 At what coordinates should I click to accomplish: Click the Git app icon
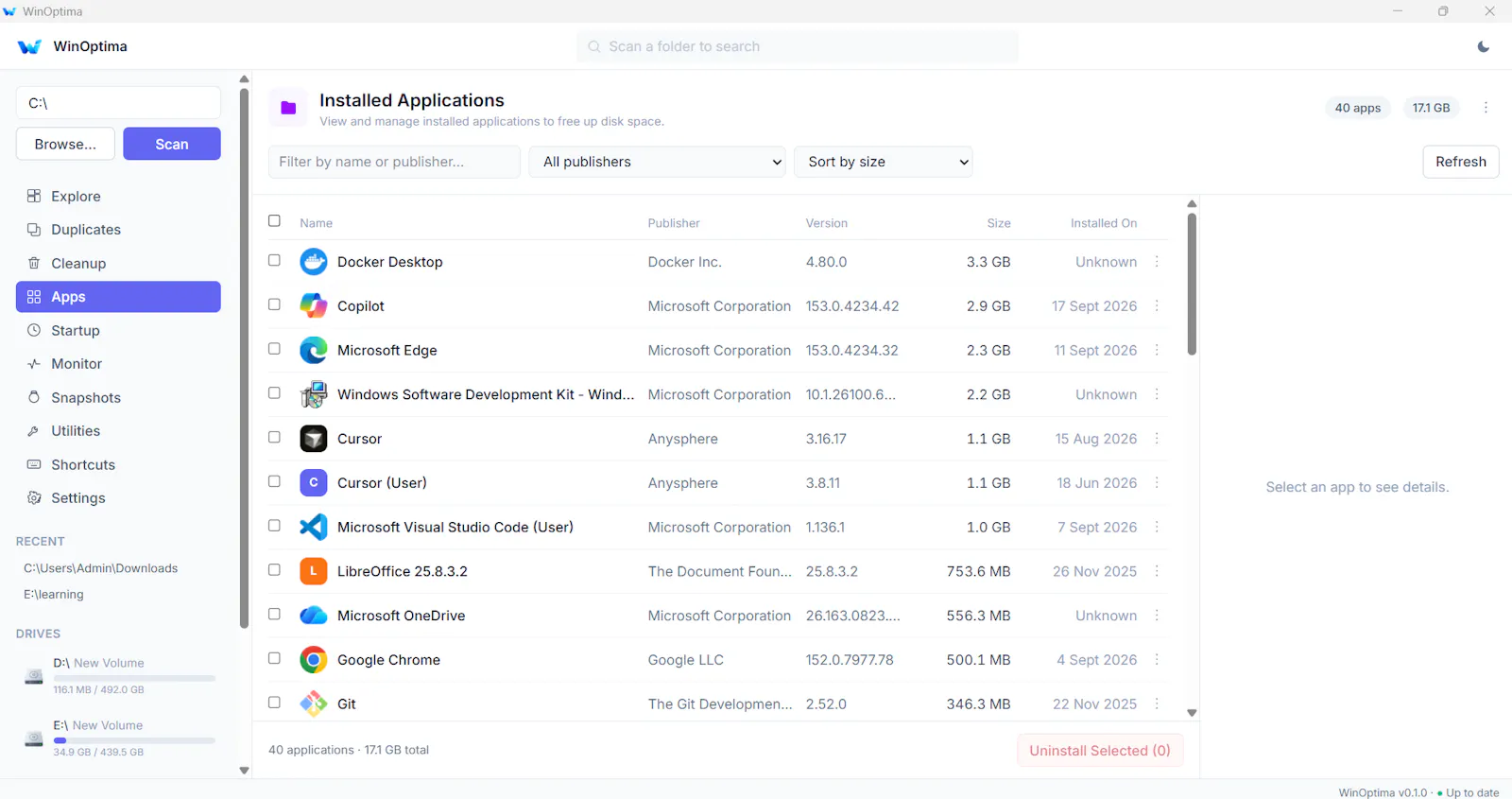[x=314, y=704]
